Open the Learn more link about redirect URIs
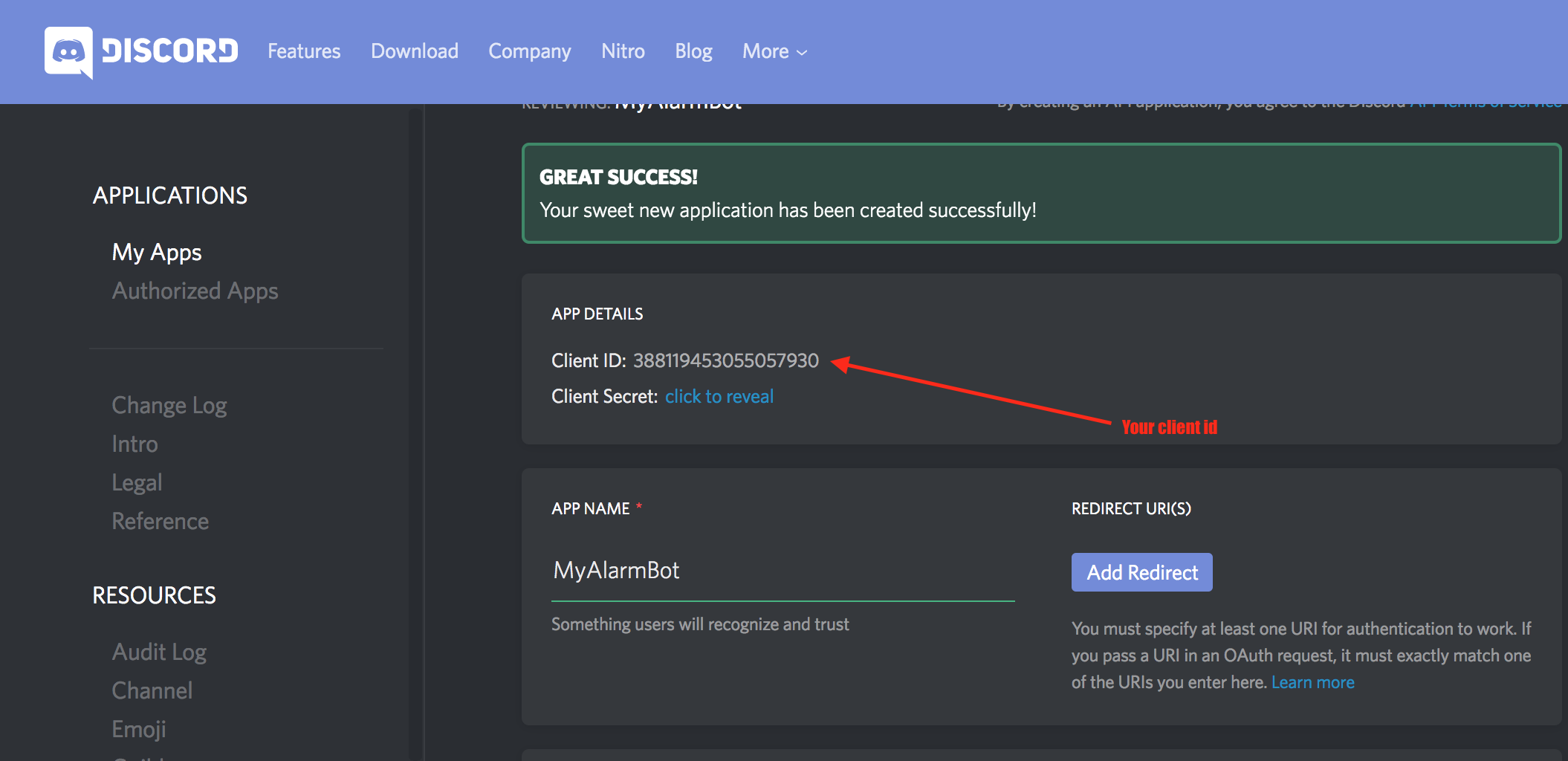The height and width of the screenshot is (761, 1568). coord(1313,681)
